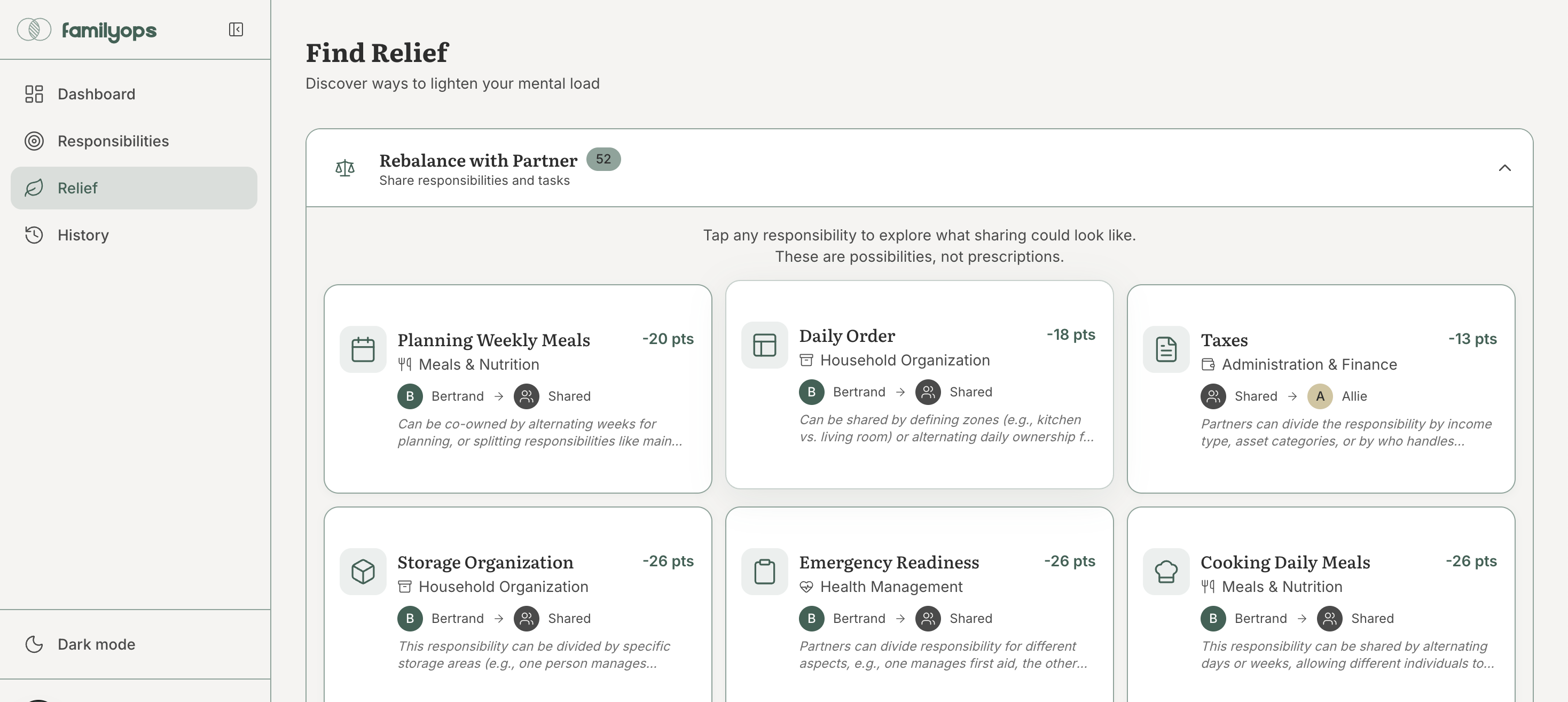Screen dimensions: 1568x702
Task: Click the clipboard icon for Emergency Readiness
Action: pos(764,572)
